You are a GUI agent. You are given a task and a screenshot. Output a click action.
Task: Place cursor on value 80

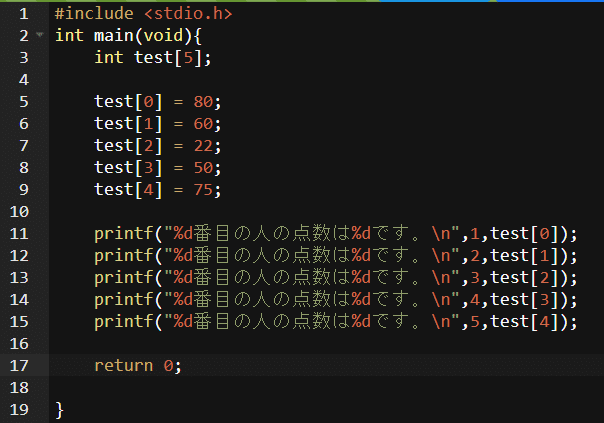click(203, 102)
